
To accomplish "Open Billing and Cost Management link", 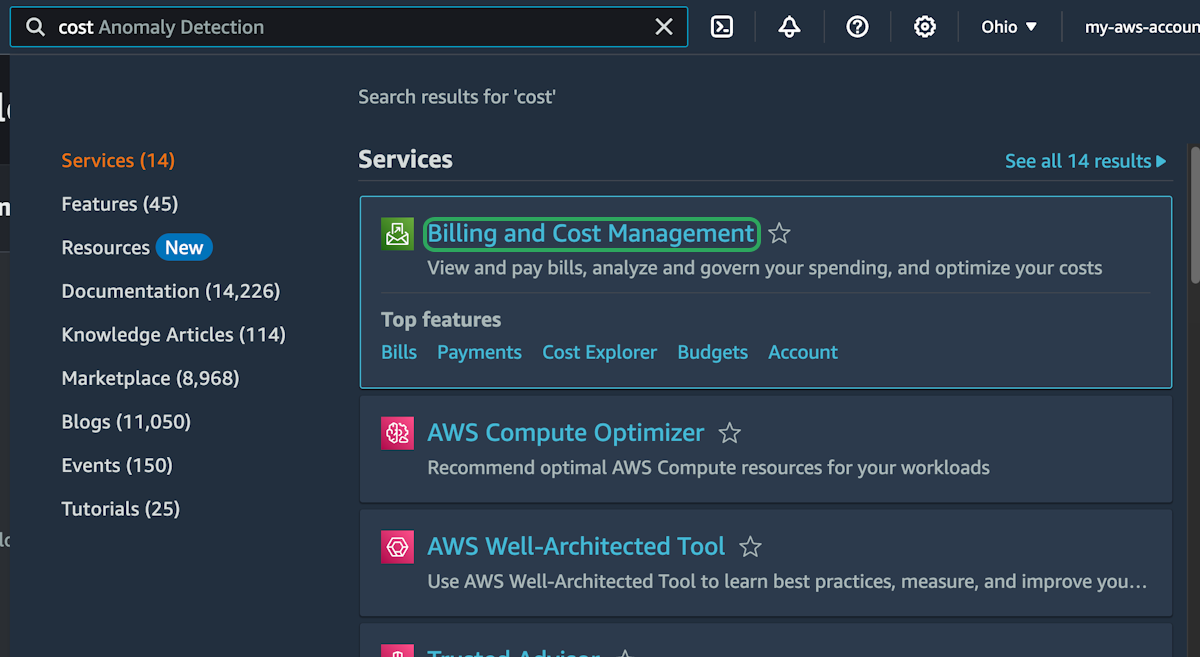I will 591,234.
